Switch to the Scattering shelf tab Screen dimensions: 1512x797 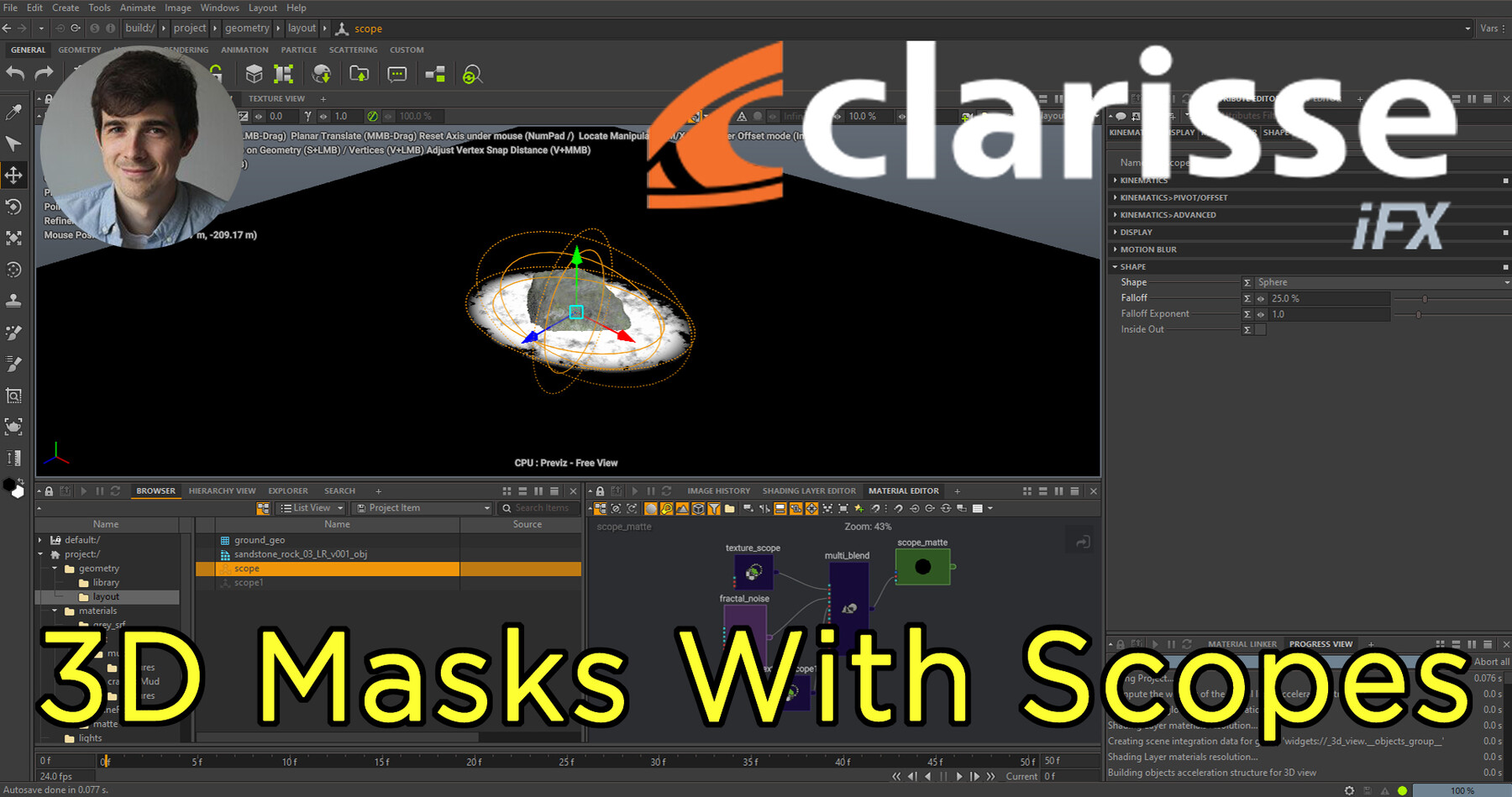pos(353,50)
